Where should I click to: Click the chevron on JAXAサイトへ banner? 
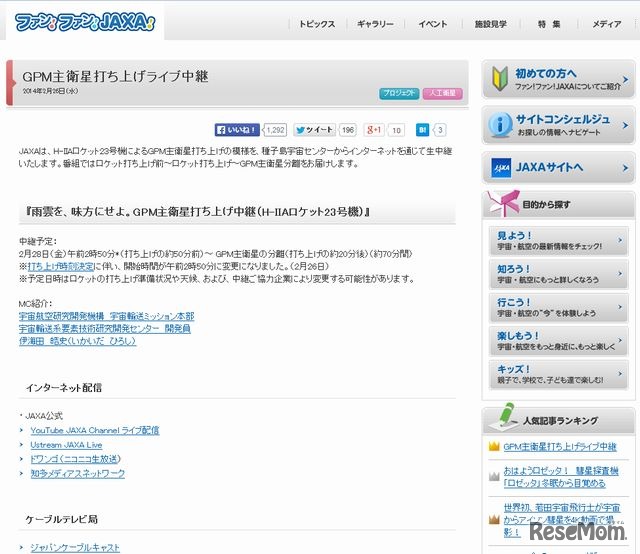(x=625, y=168)
